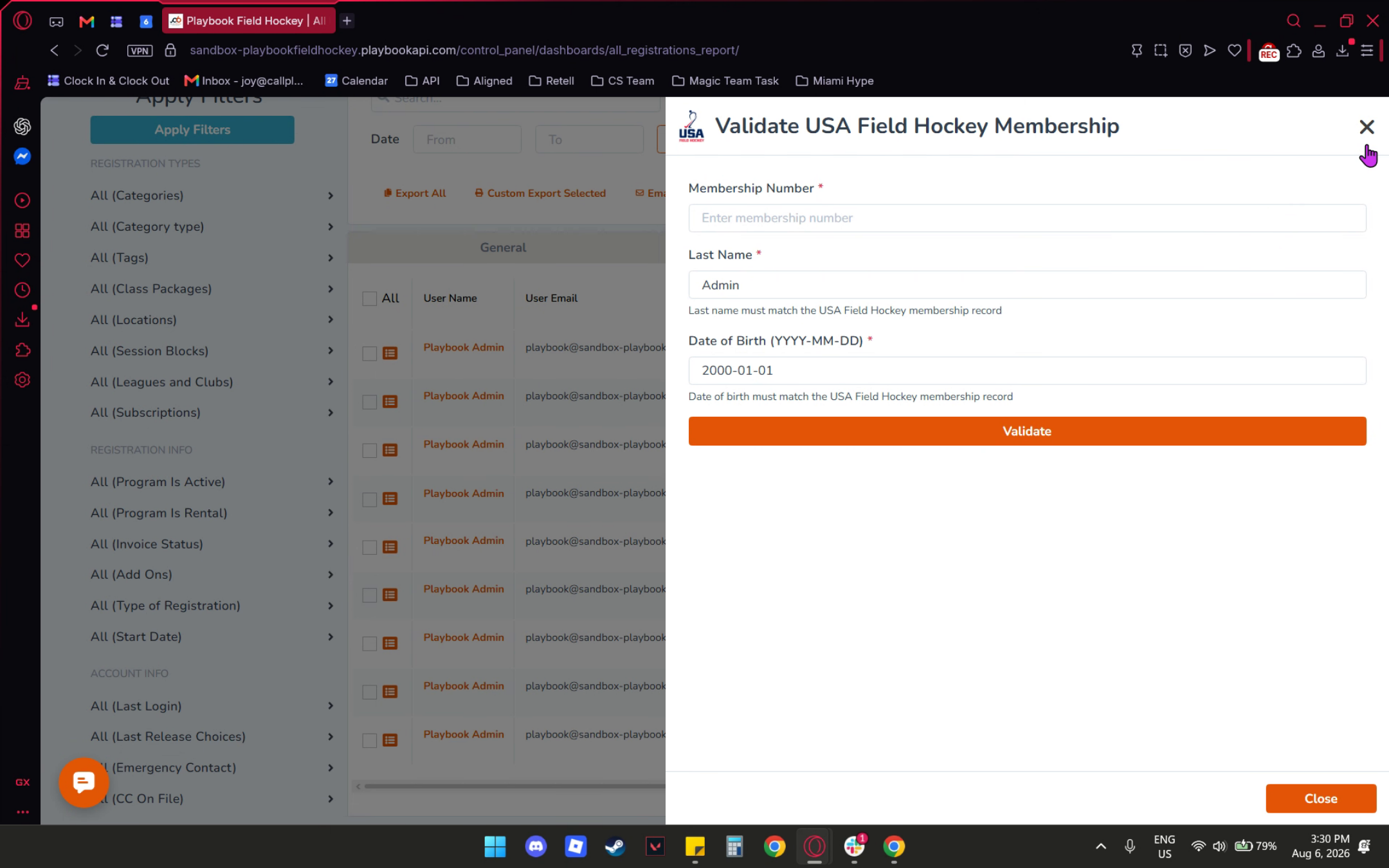
Task: Expand the All (Class Packages) filter
Action: click(x=212, y=289)
